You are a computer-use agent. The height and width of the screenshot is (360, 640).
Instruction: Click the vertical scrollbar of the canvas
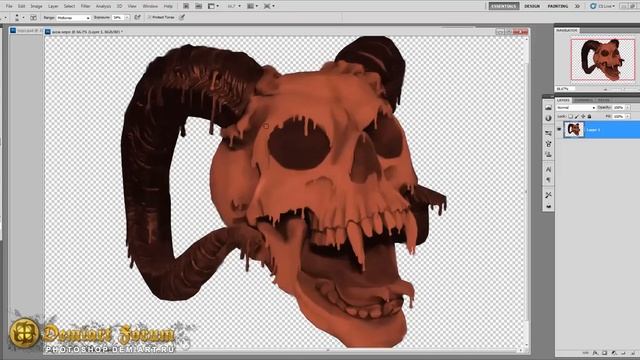point(526,192)
